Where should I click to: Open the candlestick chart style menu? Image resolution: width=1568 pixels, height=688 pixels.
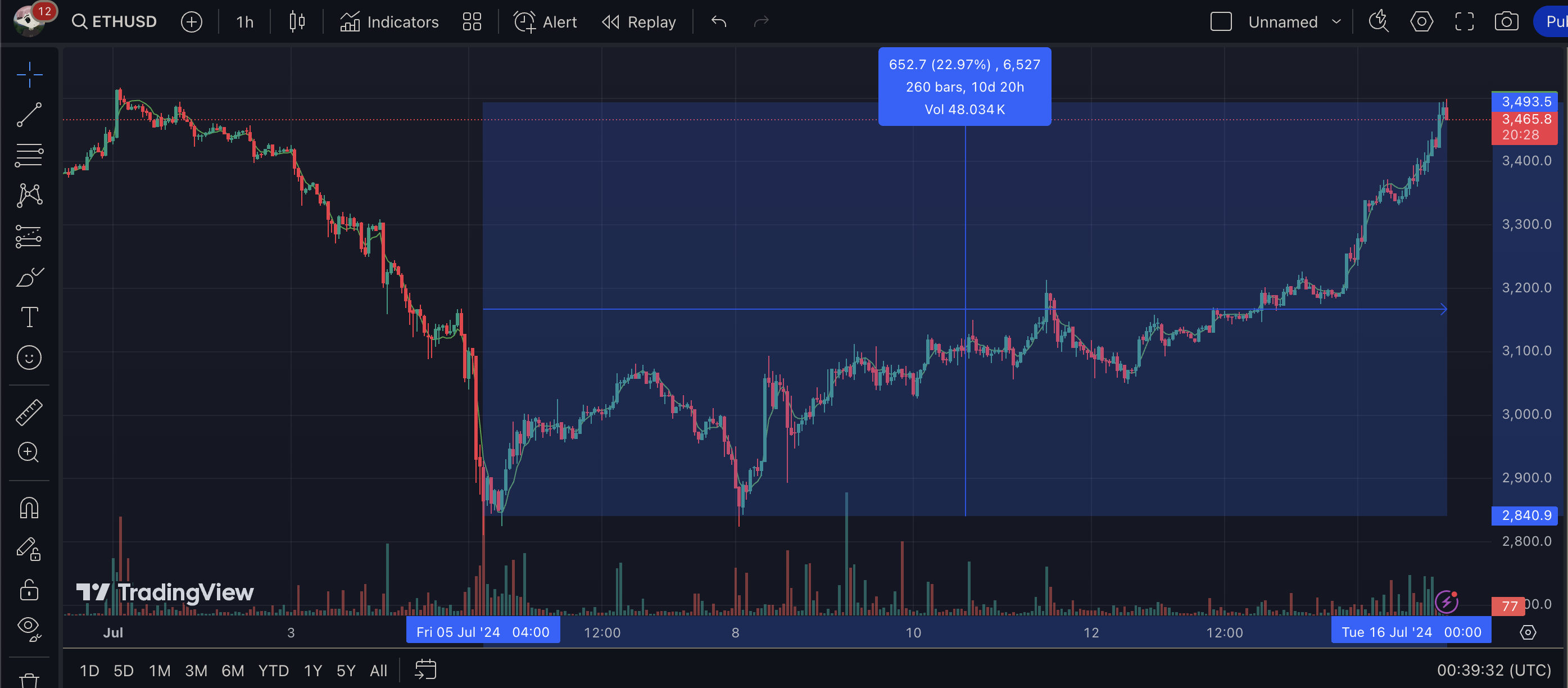coord(297,22)
